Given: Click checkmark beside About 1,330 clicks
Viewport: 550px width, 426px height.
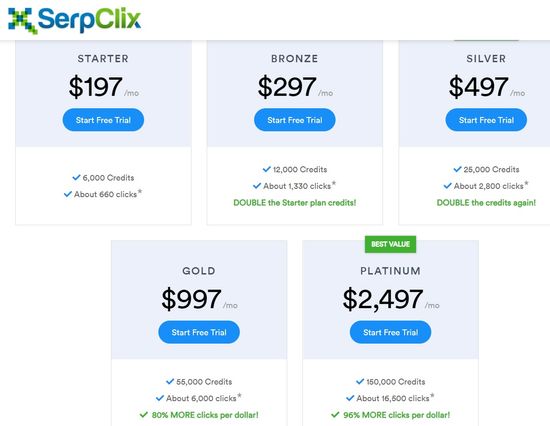Looking at the screenshot, I should 257,186.
